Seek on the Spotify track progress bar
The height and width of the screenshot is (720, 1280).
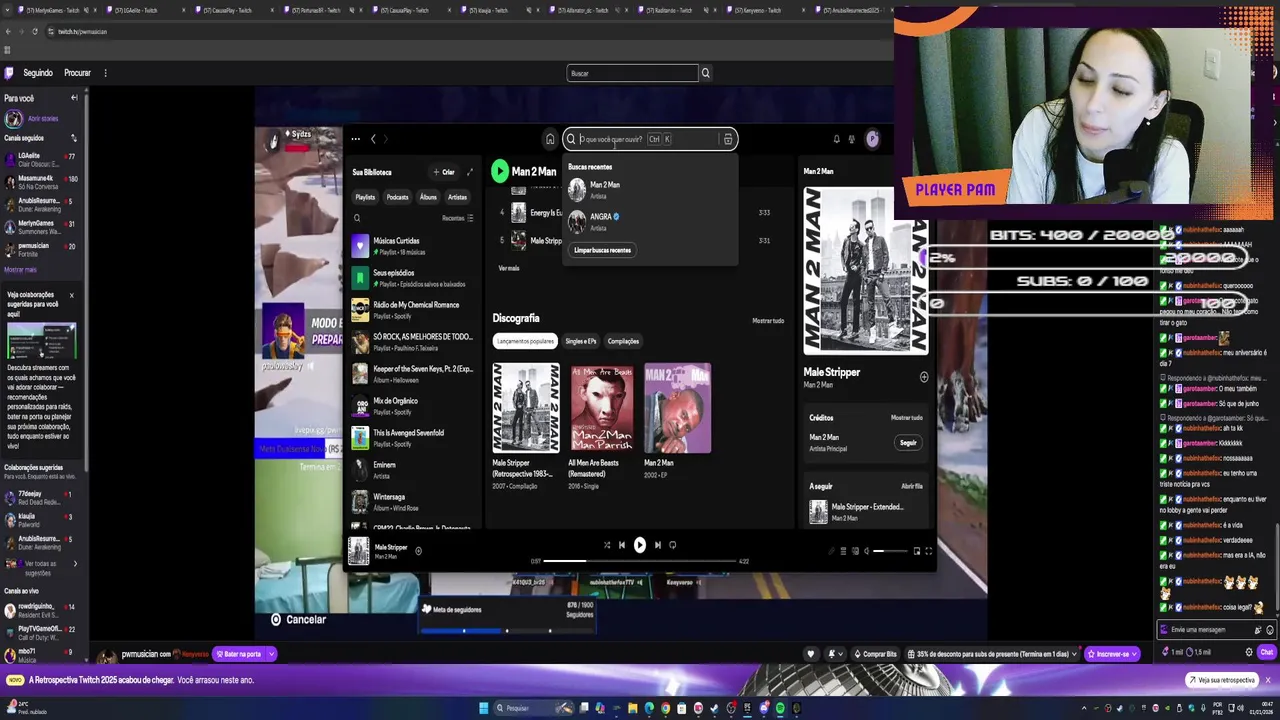640,561
